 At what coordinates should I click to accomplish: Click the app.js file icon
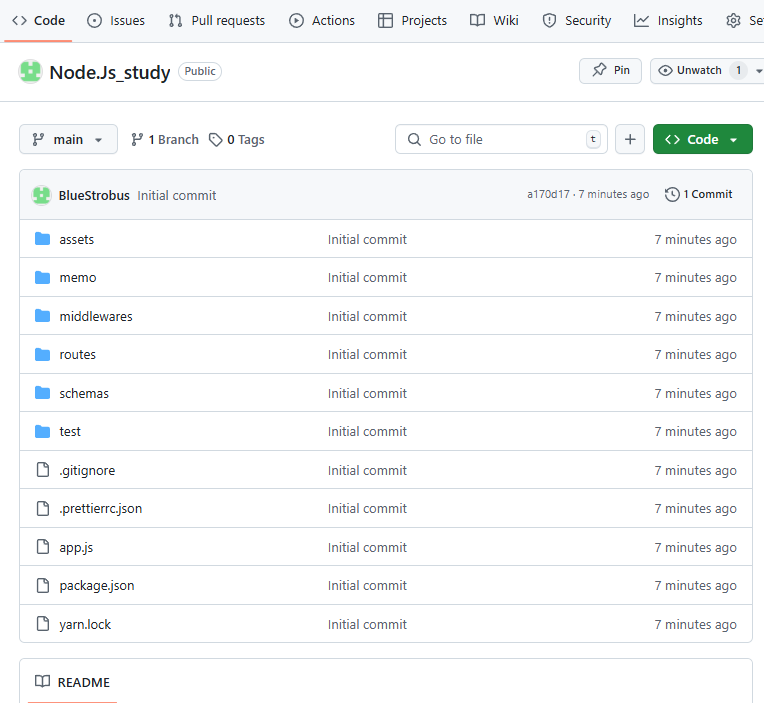pos(43,547)
